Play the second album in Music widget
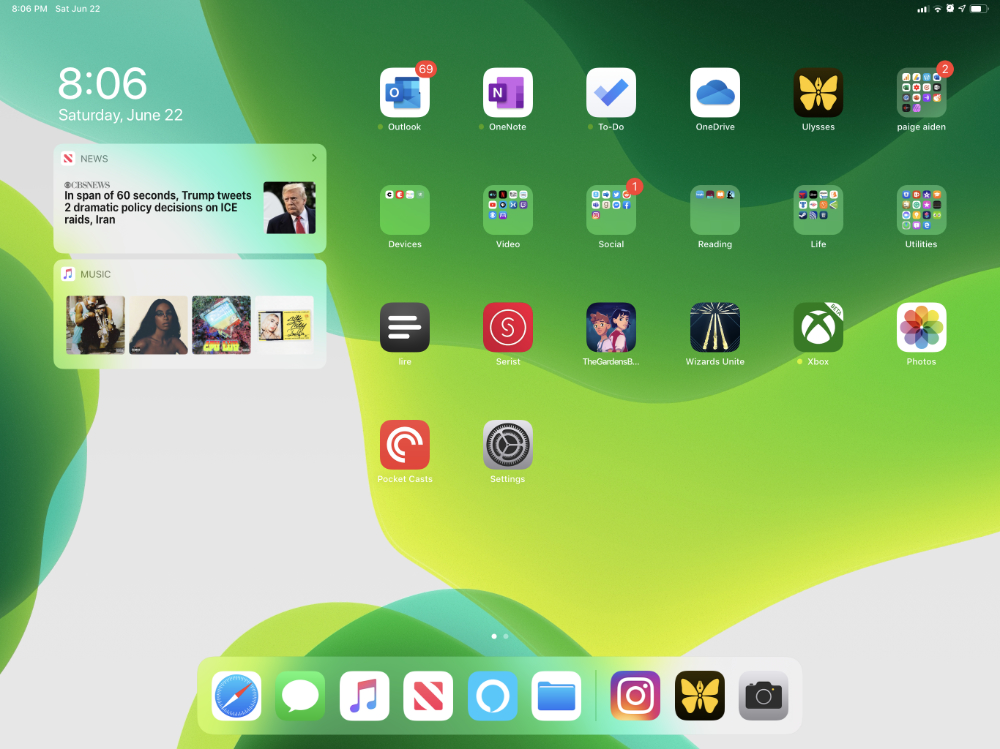The width and height of the screenshot is (1000, 749). [x=158, y=325]
